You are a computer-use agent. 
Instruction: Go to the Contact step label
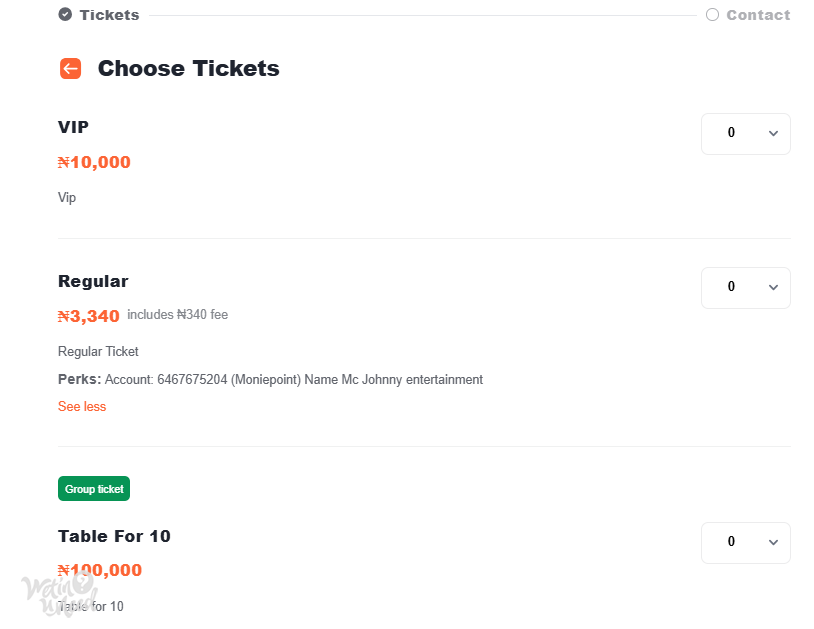[x=758, y=15]
